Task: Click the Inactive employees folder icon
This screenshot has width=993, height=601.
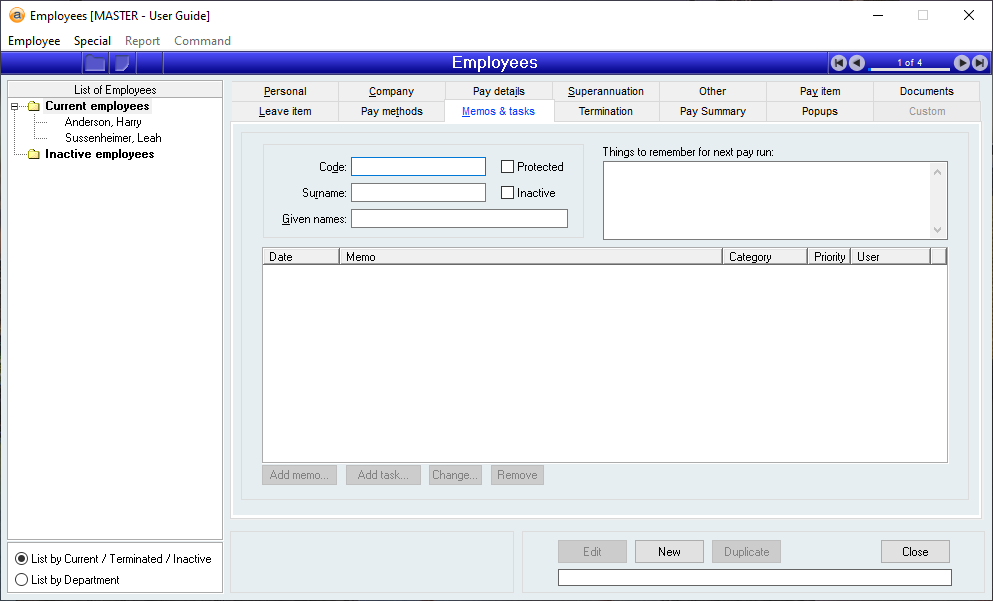Action: click(34, 154)
